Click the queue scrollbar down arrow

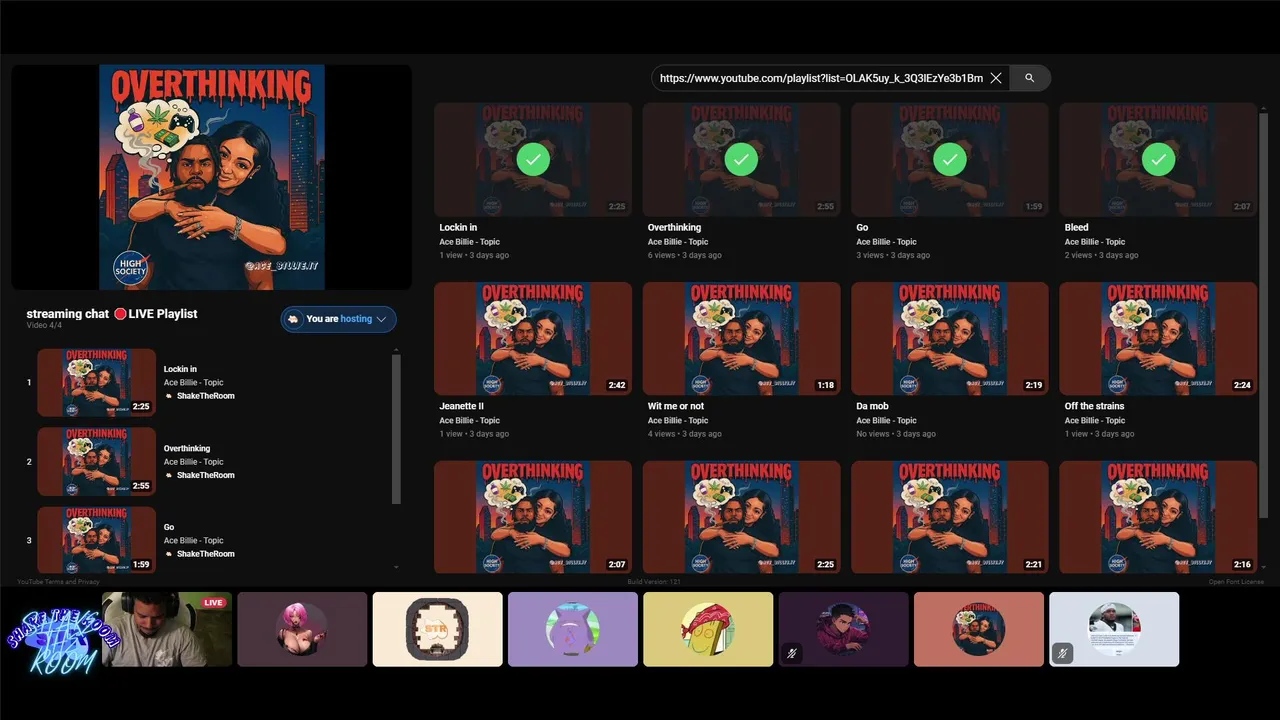pos(397,567)
